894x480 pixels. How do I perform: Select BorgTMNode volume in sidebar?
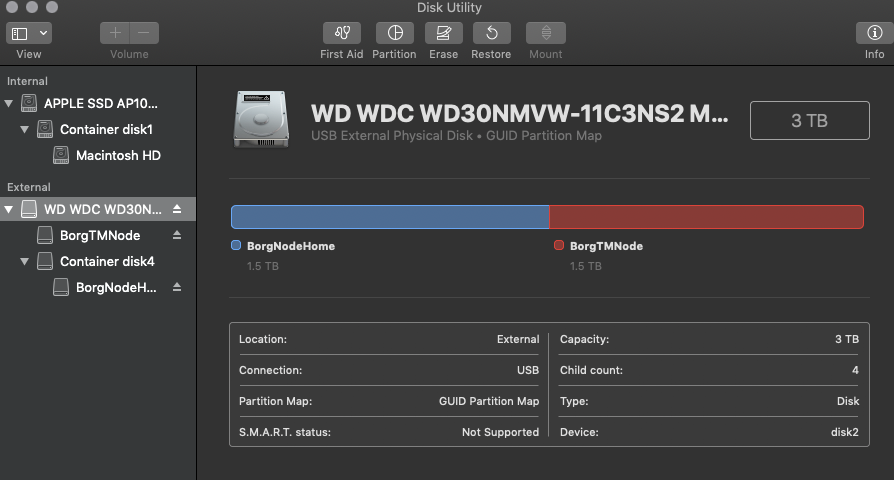click(x=100, y=235)
